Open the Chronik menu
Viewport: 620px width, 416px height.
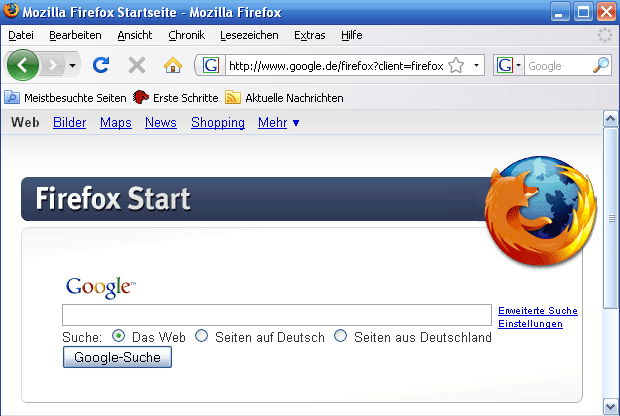coord(187,35)
